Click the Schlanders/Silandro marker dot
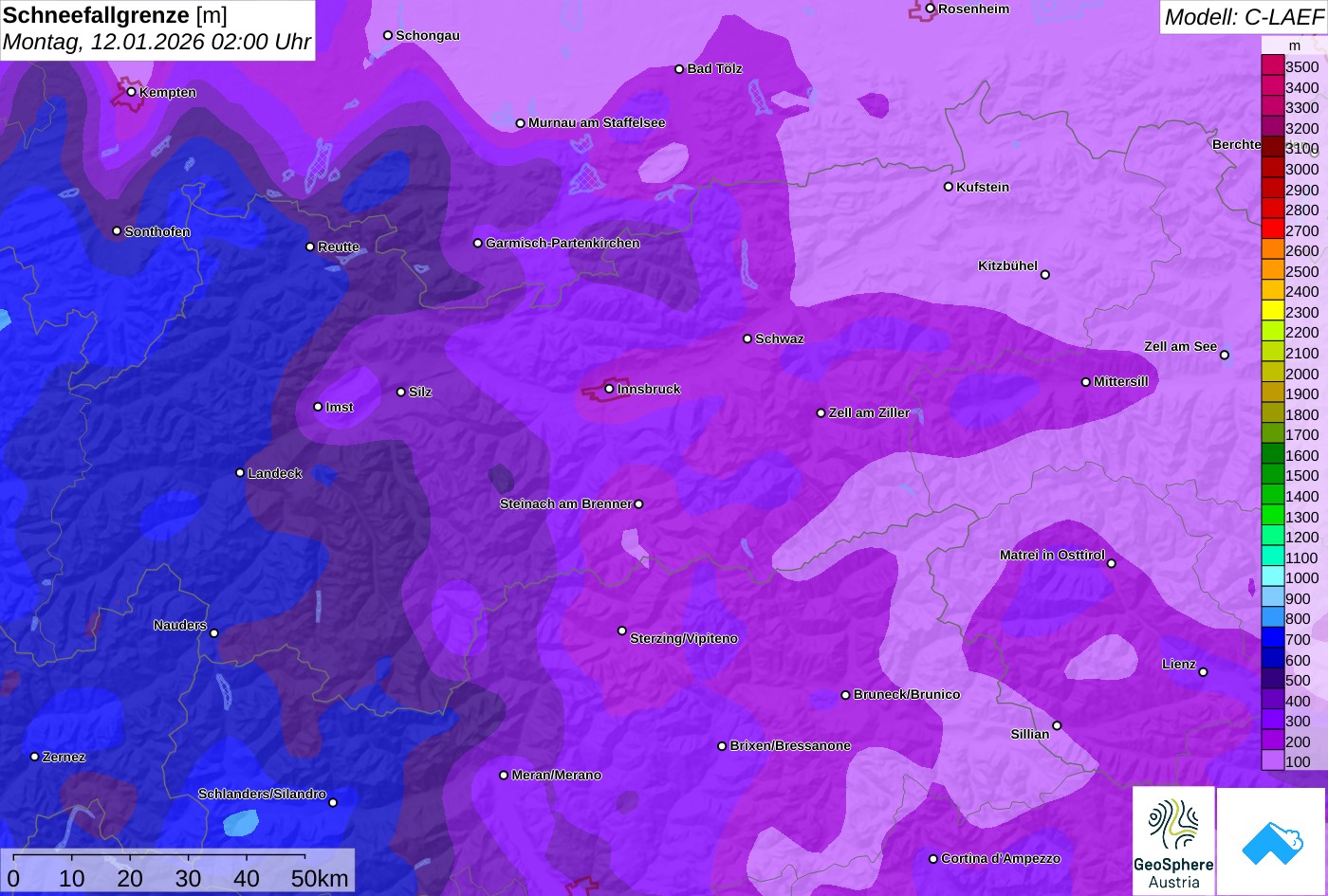The width and height of the screenshot is (1328, 896). [332, 803]
